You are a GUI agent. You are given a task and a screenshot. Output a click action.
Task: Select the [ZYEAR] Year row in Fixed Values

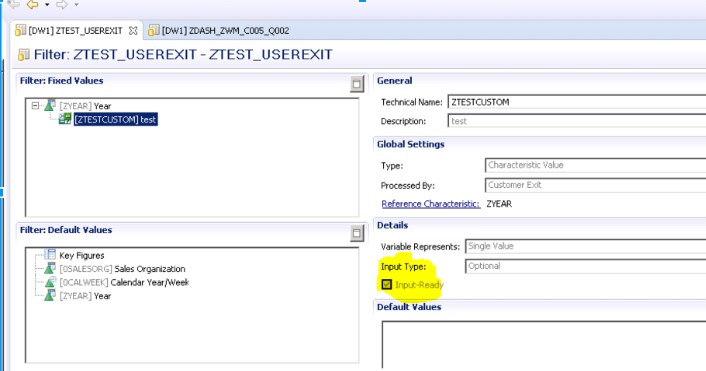click(85, 106)
